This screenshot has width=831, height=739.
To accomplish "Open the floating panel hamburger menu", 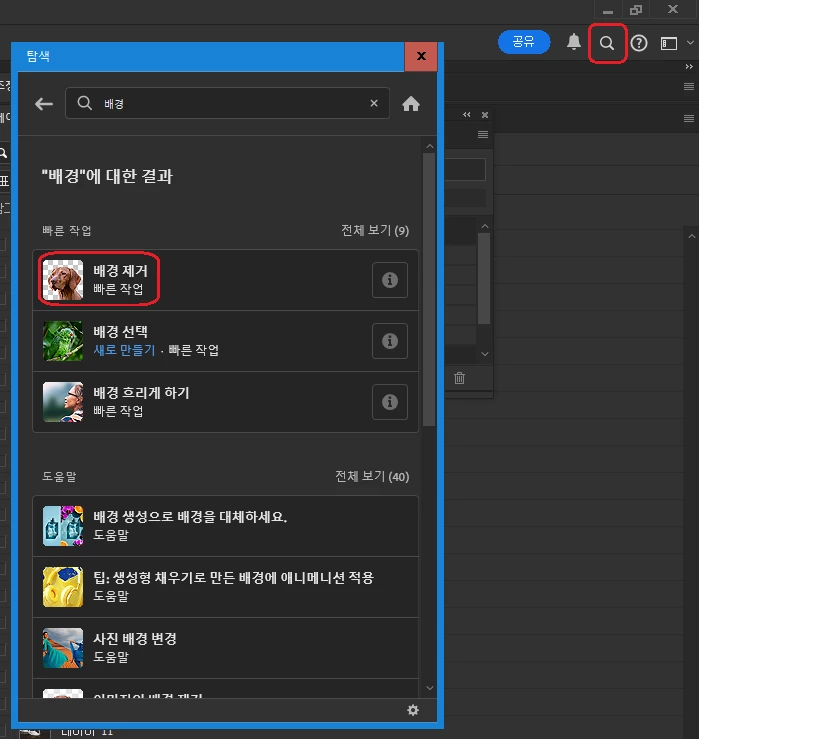I will pos(483,135).
